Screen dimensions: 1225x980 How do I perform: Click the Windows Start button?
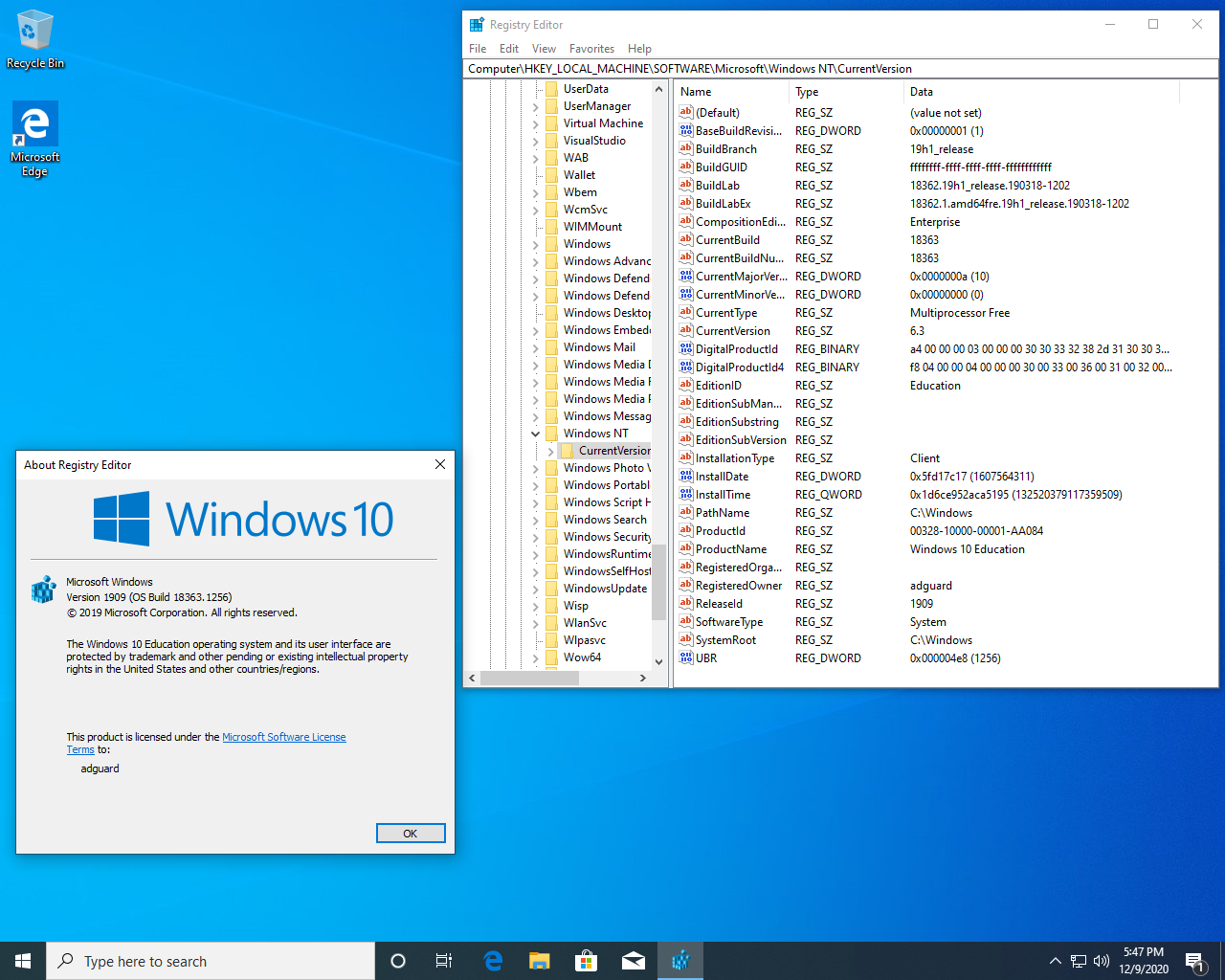coord(23,961)
